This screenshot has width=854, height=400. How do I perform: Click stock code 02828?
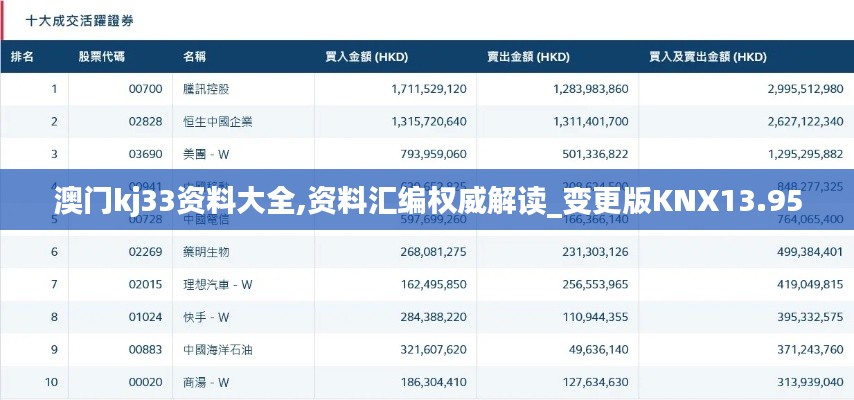pos(145,121)
